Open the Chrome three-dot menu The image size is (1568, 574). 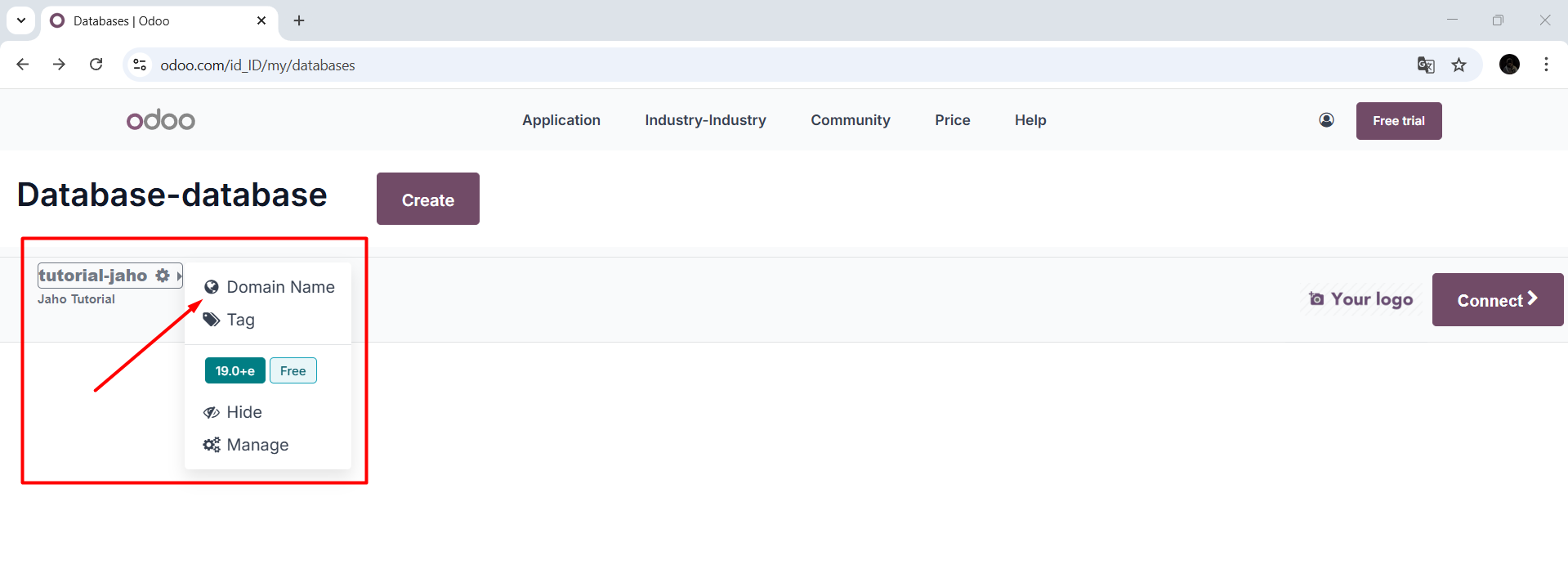point(1546,65)
